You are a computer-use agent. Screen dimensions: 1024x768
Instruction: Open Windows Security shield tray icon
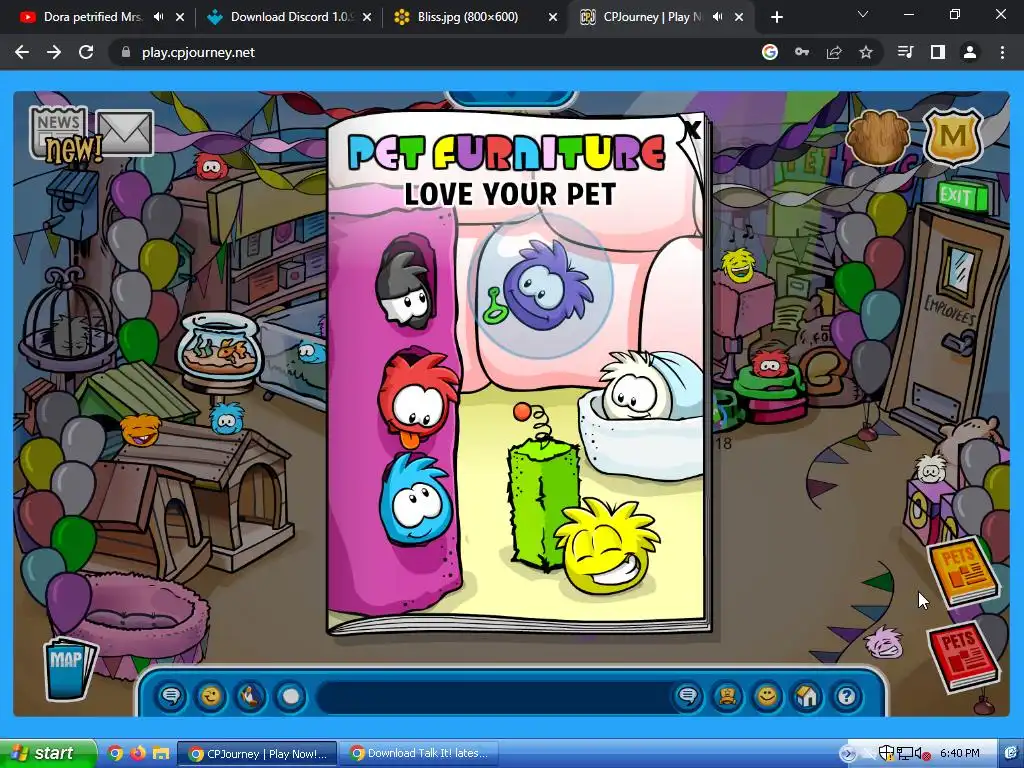pos(886,753)
